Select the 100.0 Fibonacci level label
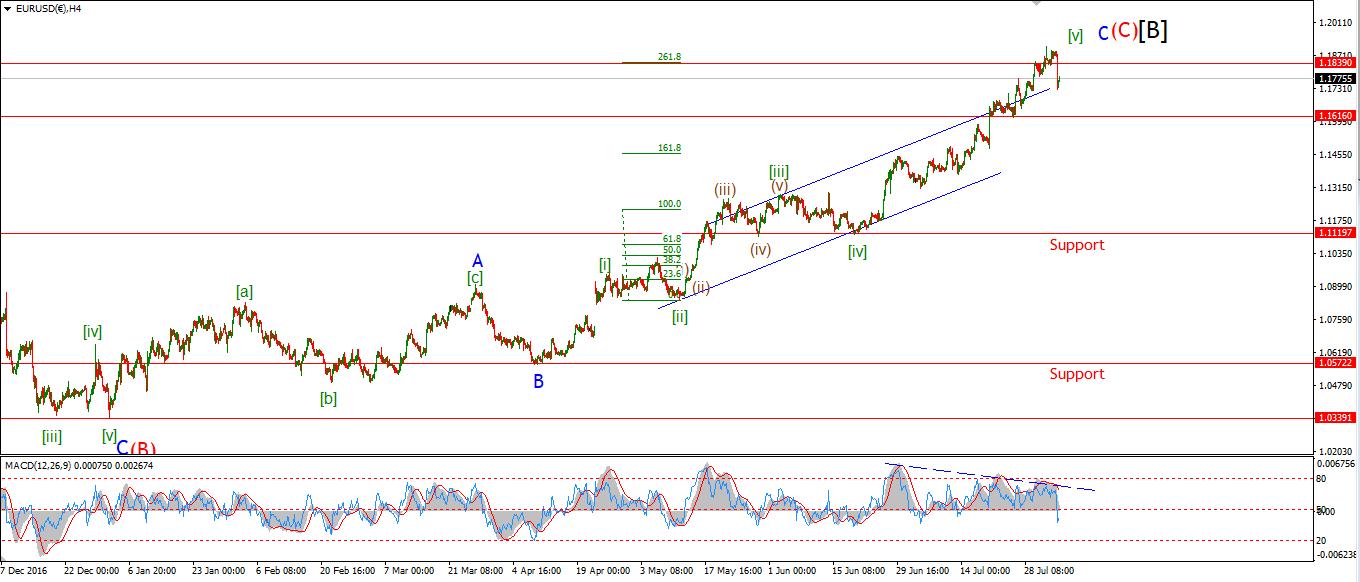 [670, 204]
